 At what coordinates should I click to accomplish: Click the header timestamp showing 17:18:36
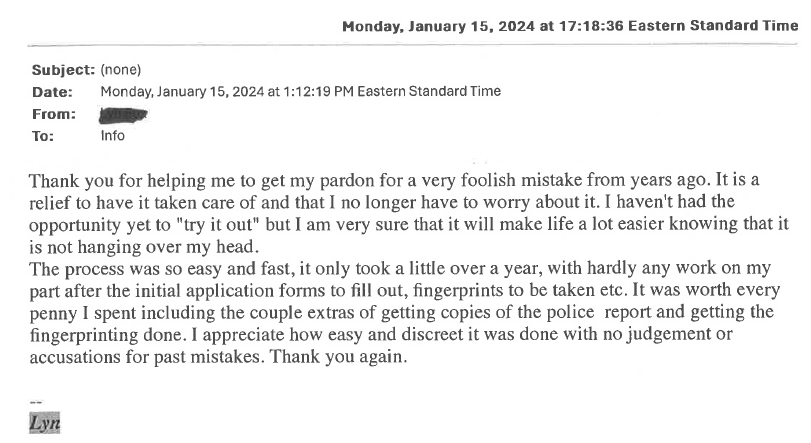click(x=570, y=26)
